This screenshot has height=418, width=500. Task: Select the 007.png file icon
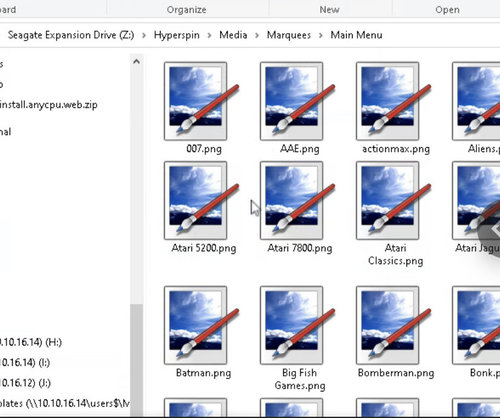pyautogui.click(x=201, y=101)
